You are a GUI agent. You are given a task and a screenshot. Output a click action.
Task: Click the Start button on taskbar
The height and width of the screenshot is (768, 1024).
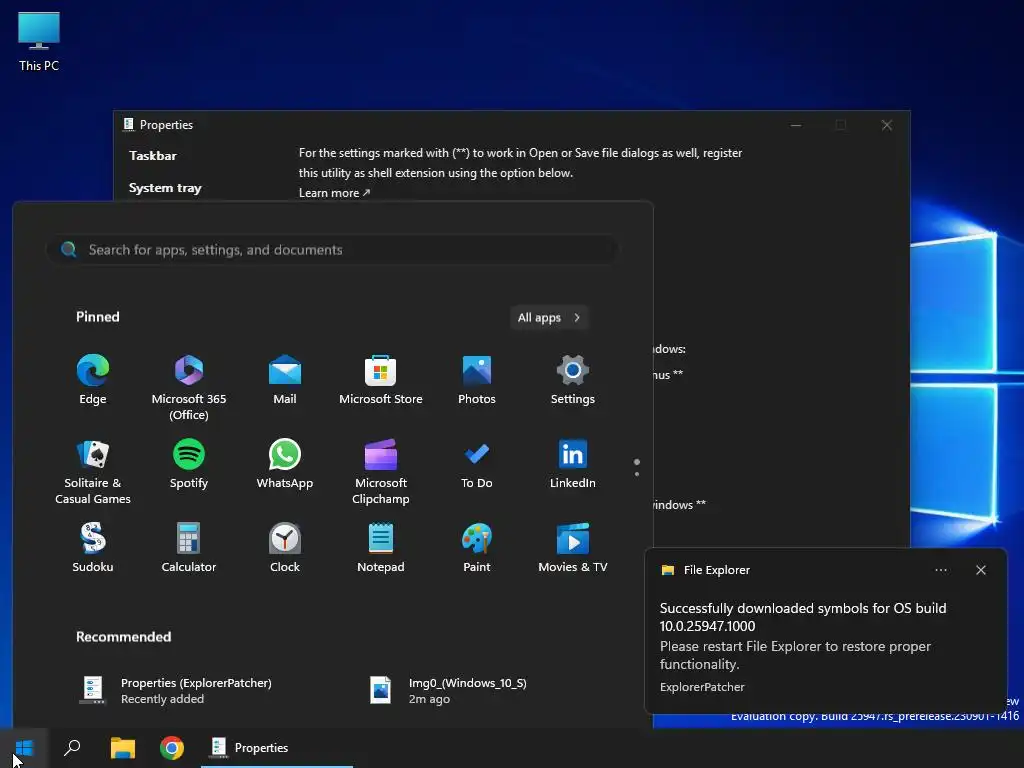pos(24,748)
